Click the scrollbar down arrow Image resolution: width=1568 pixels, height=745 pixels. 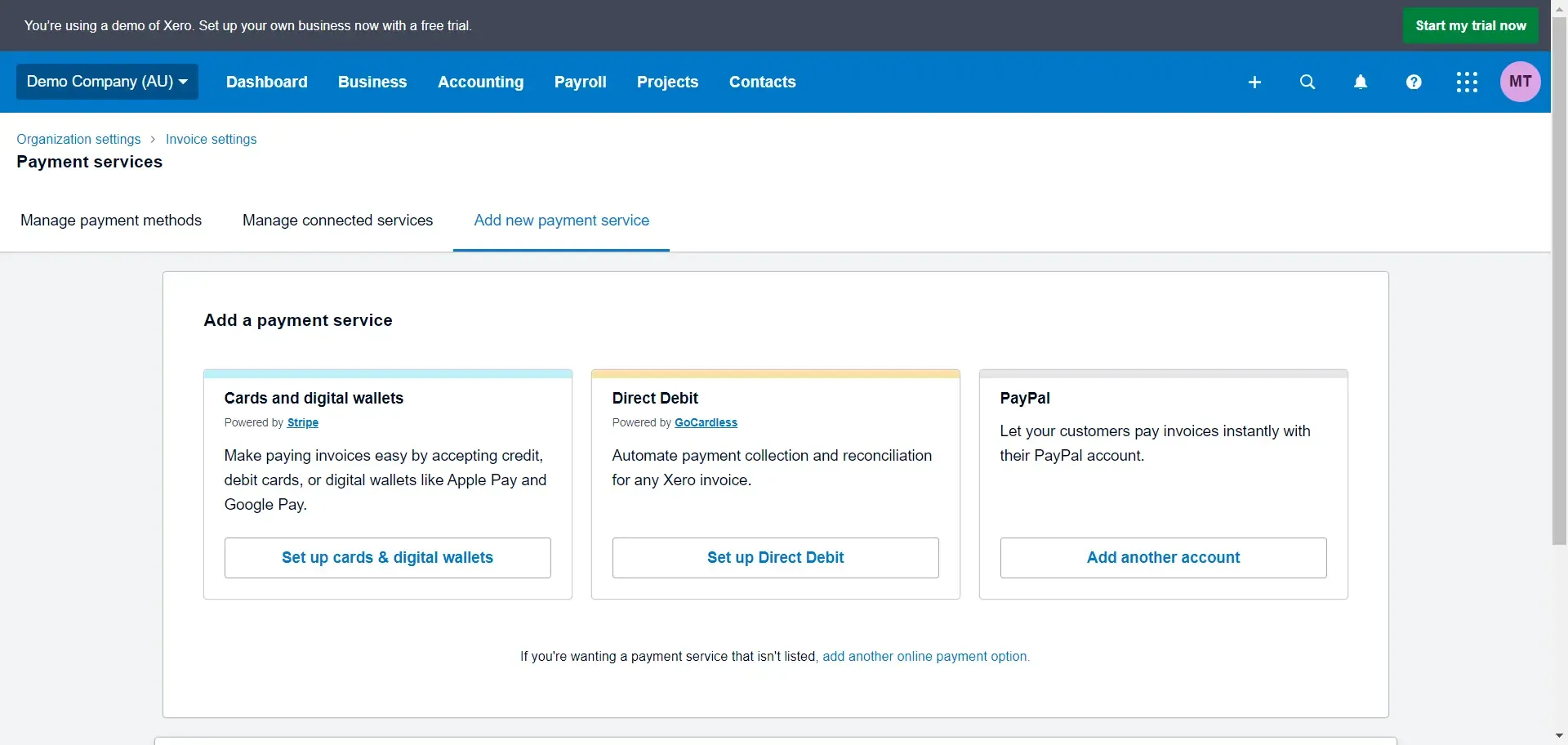point(1559,737)
